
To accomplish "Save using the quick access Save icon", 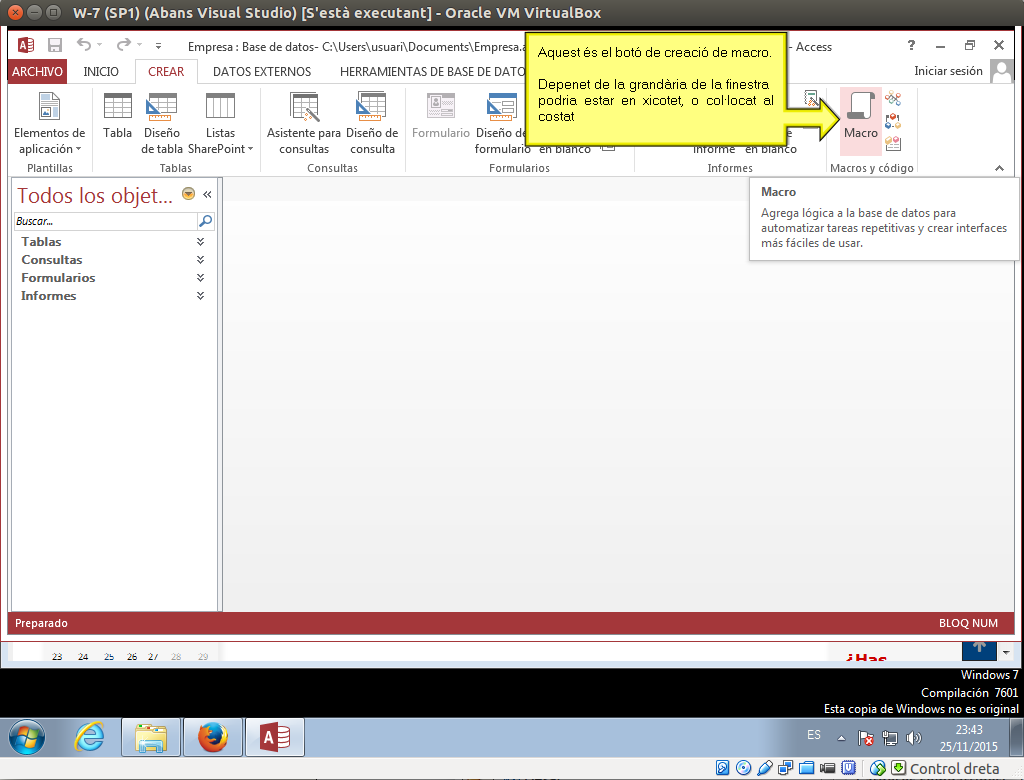I will pos(55,45).
